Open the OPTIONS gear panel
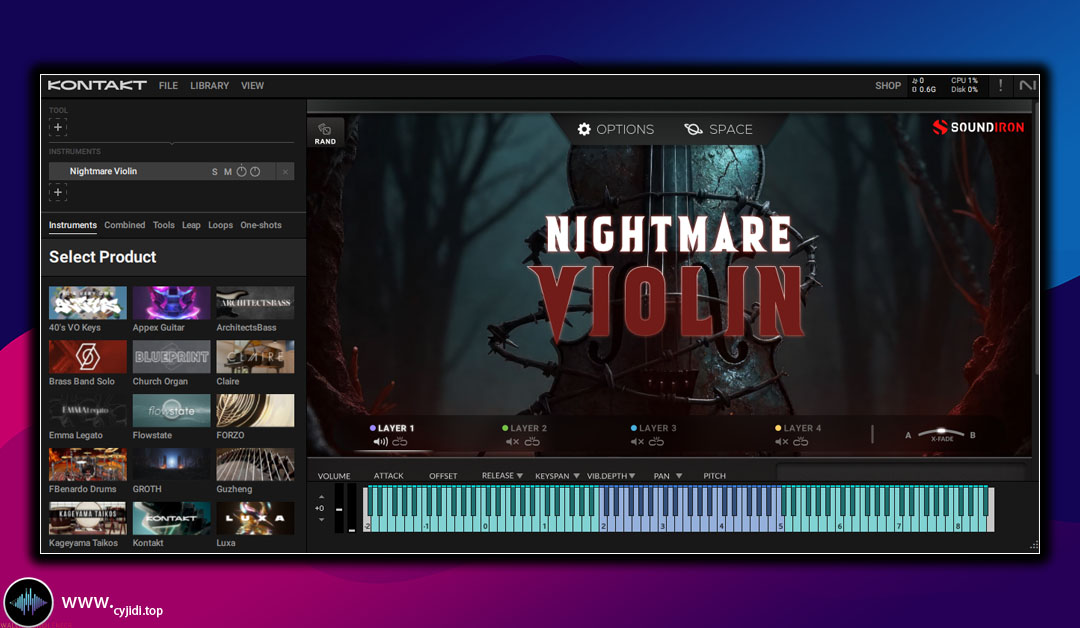Viewport: 1080px width, 628px height. (x=615, y=129)
